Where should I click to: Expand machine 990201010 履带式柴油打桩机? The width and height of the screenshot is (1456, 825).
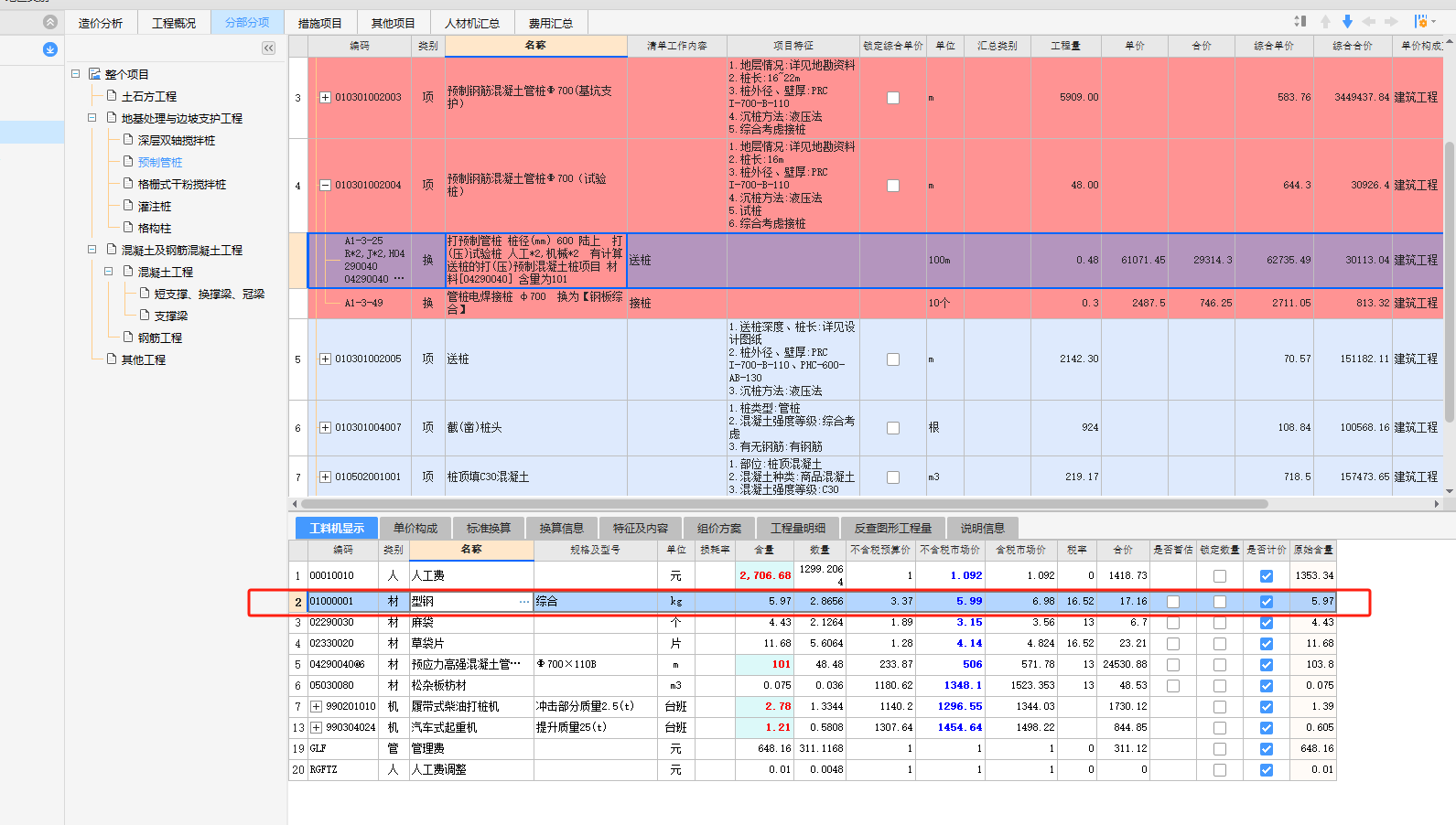pyautogui.click(x=317, y=706)
